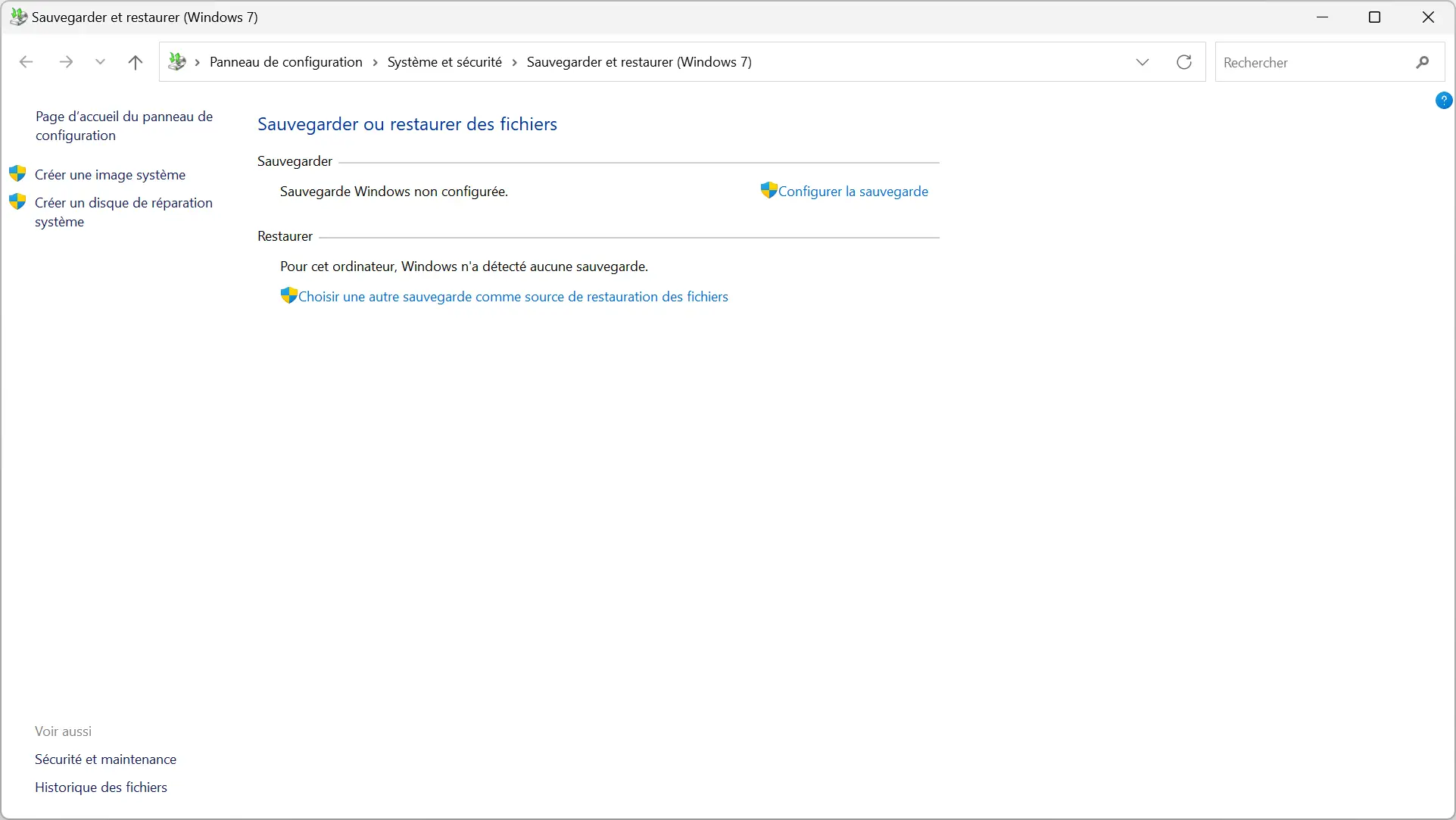1456x820 pixels.
Task: Click the control panel icon in address bar
Action: (x=176, y=61)
